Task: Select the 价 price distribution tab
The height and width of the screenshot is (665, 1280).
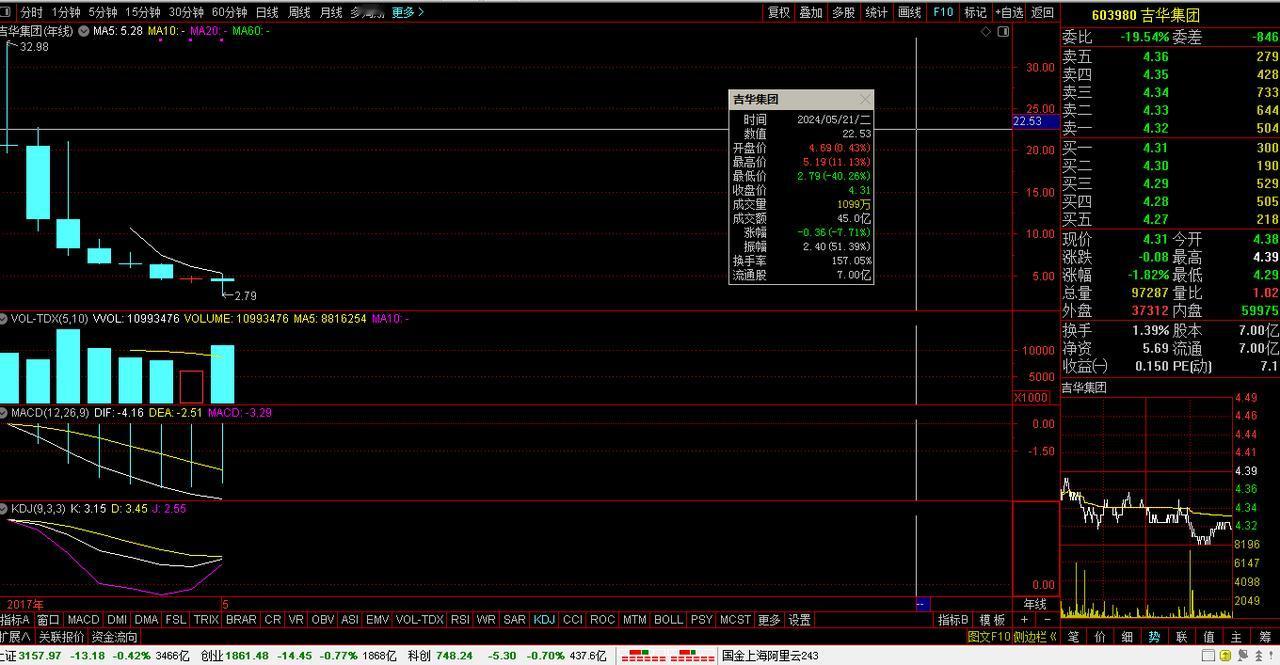Action: point(1100,637)
